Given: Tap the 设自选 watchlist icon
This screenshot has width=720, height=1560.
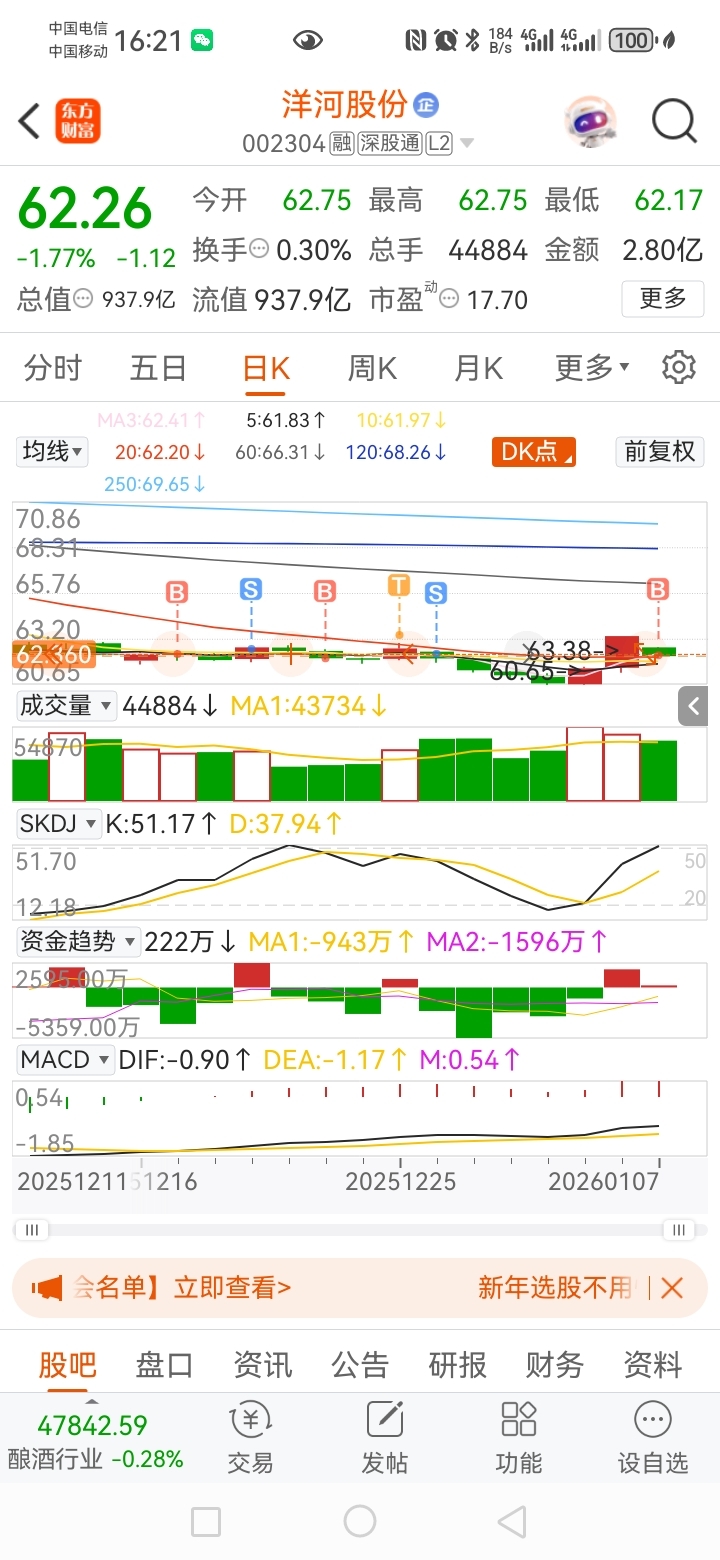Looking at the screenshot, I should point(653,1438).
